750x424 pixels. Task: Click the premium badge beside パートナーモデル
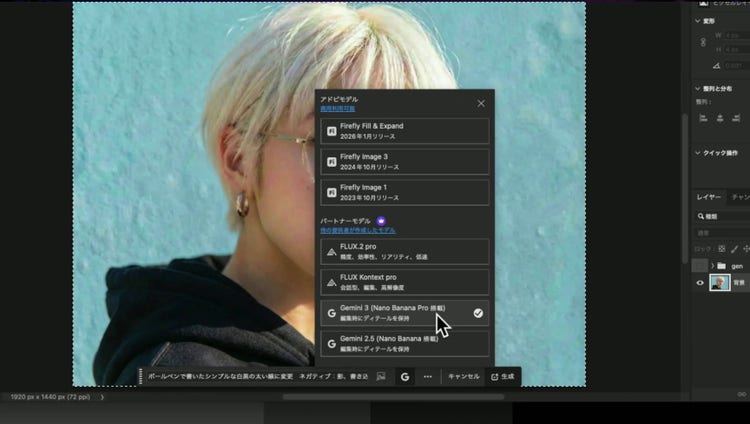click(x=381, y=221)
